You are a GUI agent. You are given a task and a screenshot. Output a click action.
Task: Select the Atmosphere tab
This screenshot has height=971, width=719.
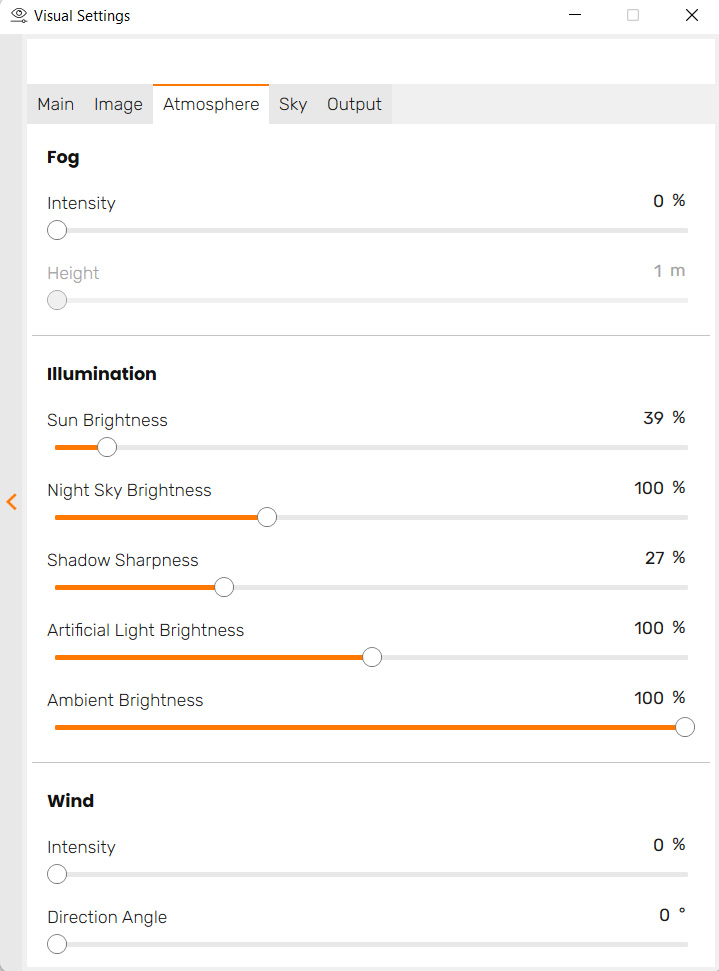tap(211, 104)
